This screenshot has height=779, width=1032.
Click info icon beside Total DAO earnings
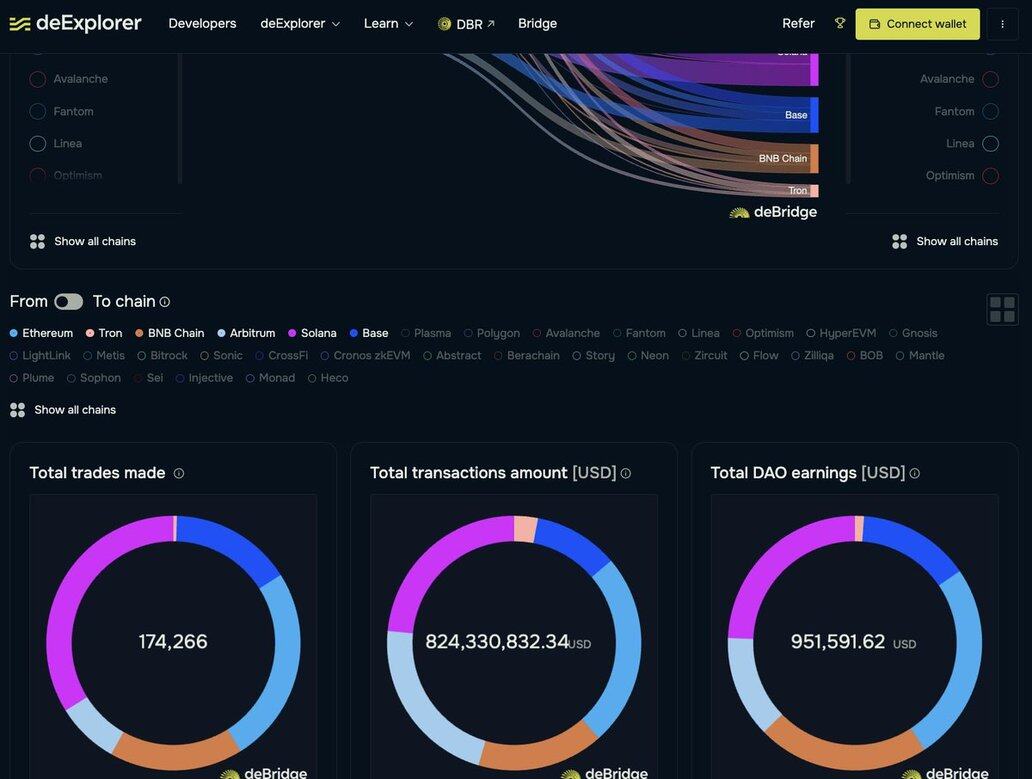coord(915,474)
